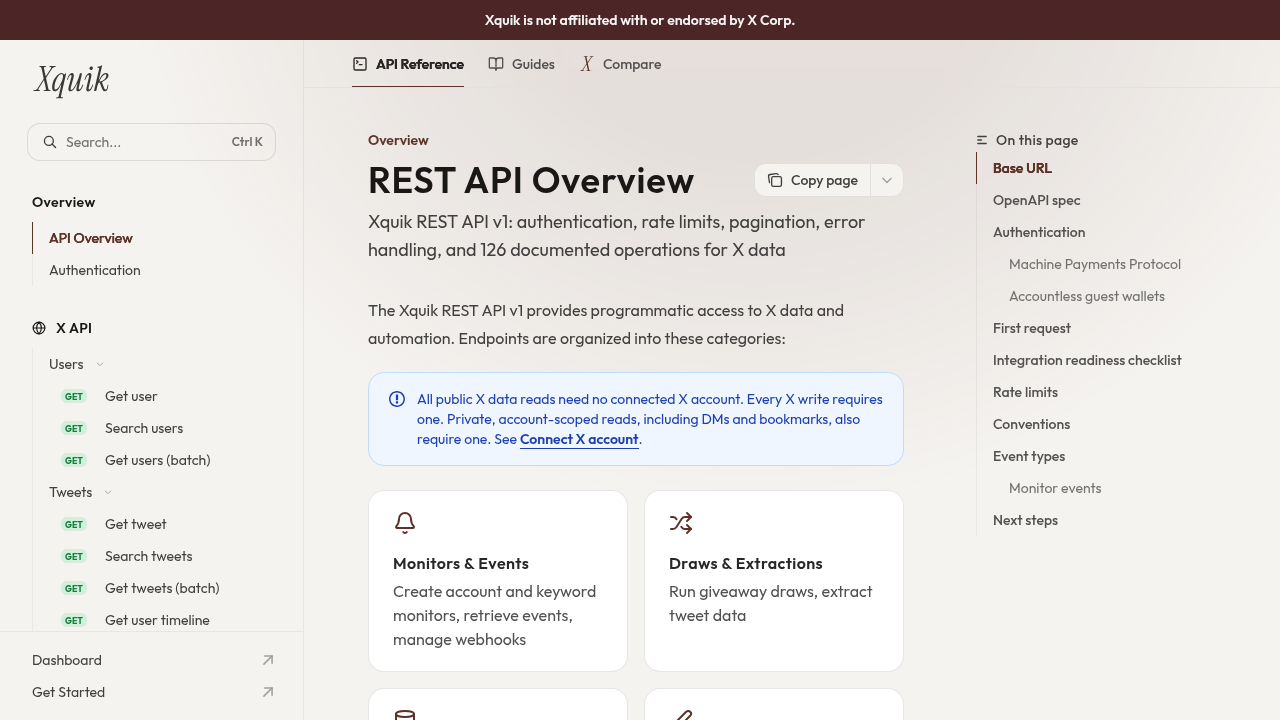
Task: Jump to Authentication in On this page
Action: point(1039,232)
